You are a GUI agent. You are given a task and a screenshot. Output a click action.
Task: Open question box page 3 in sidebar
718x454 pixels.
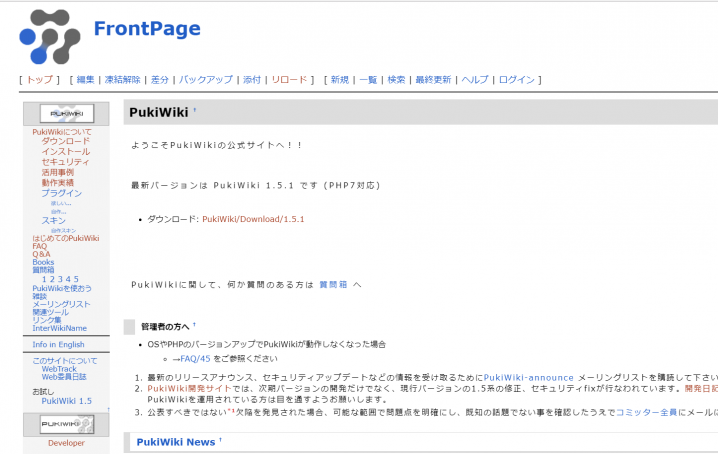pos(60,279)
